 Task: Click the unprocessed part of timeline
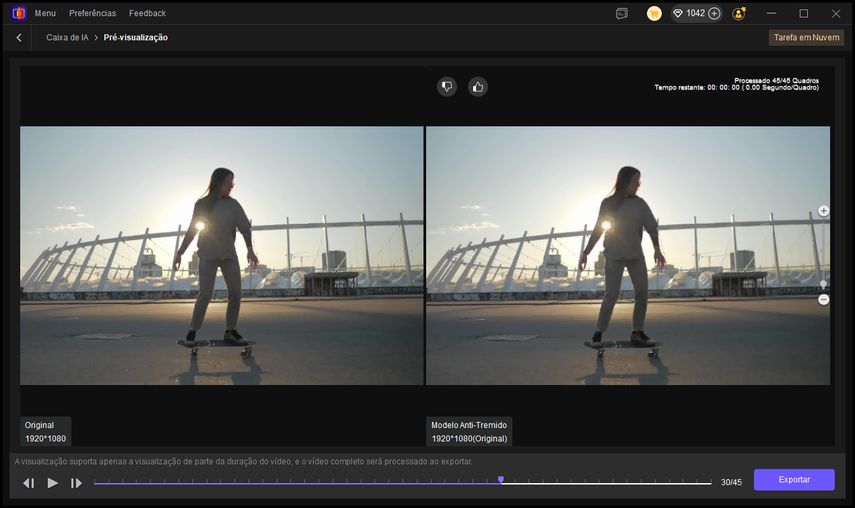click(607, 483)
